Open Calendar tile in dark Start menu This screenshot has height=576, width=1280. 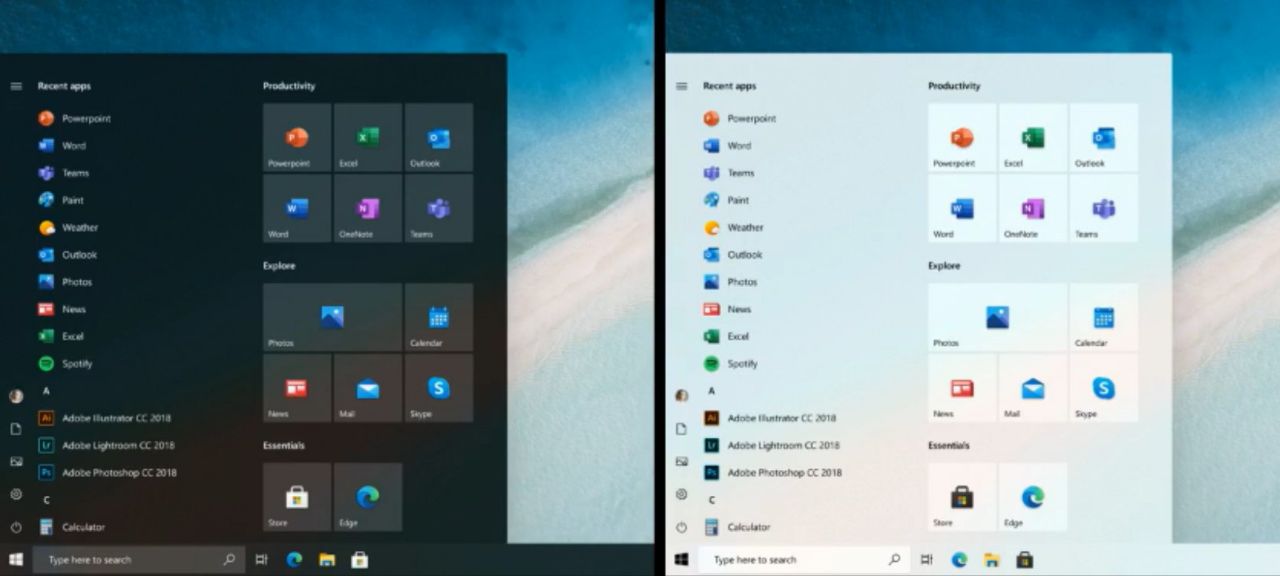(x=439, y=317)
